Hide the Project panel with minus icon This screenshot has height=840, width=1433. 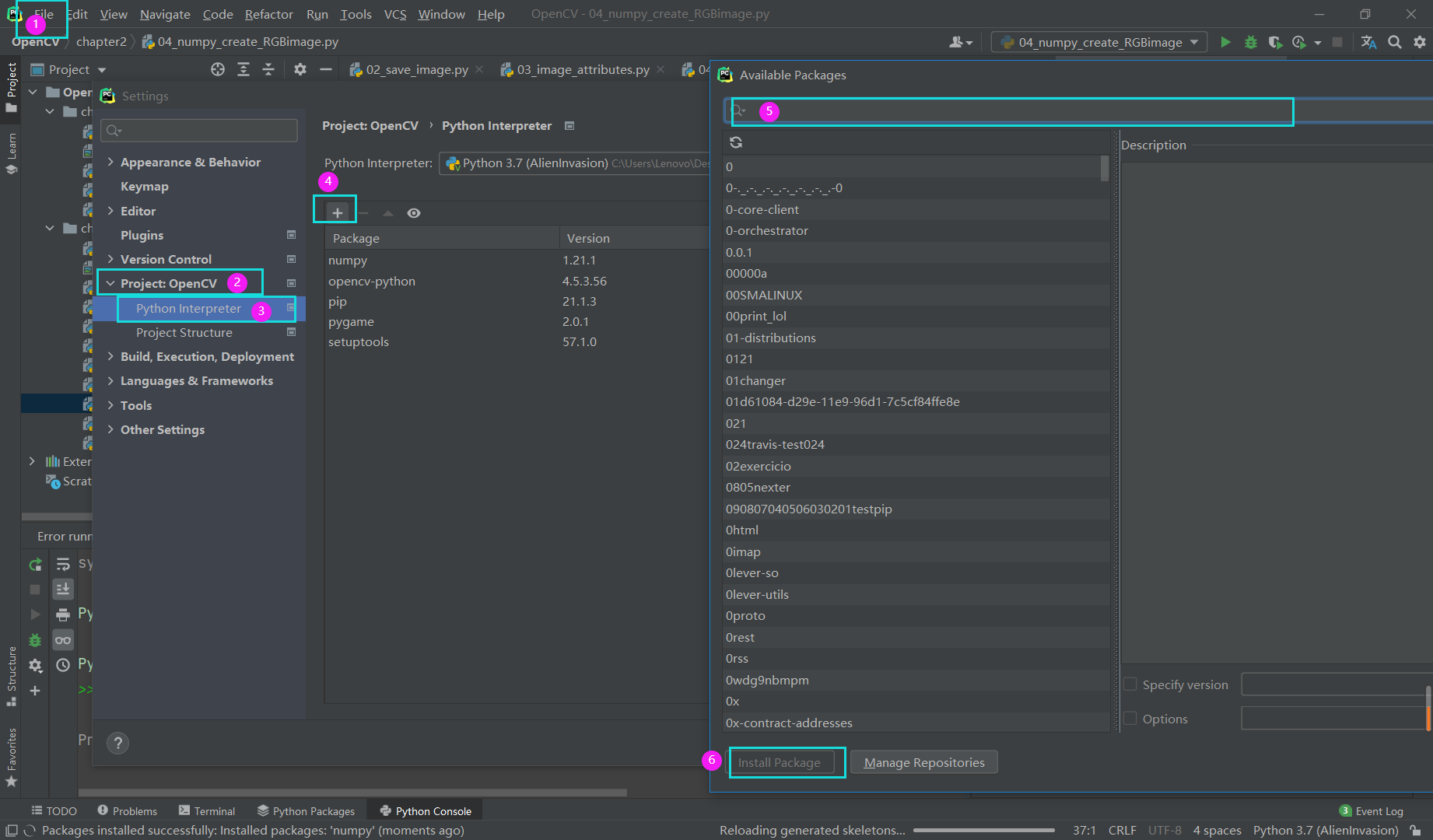(x=326, y=69)
